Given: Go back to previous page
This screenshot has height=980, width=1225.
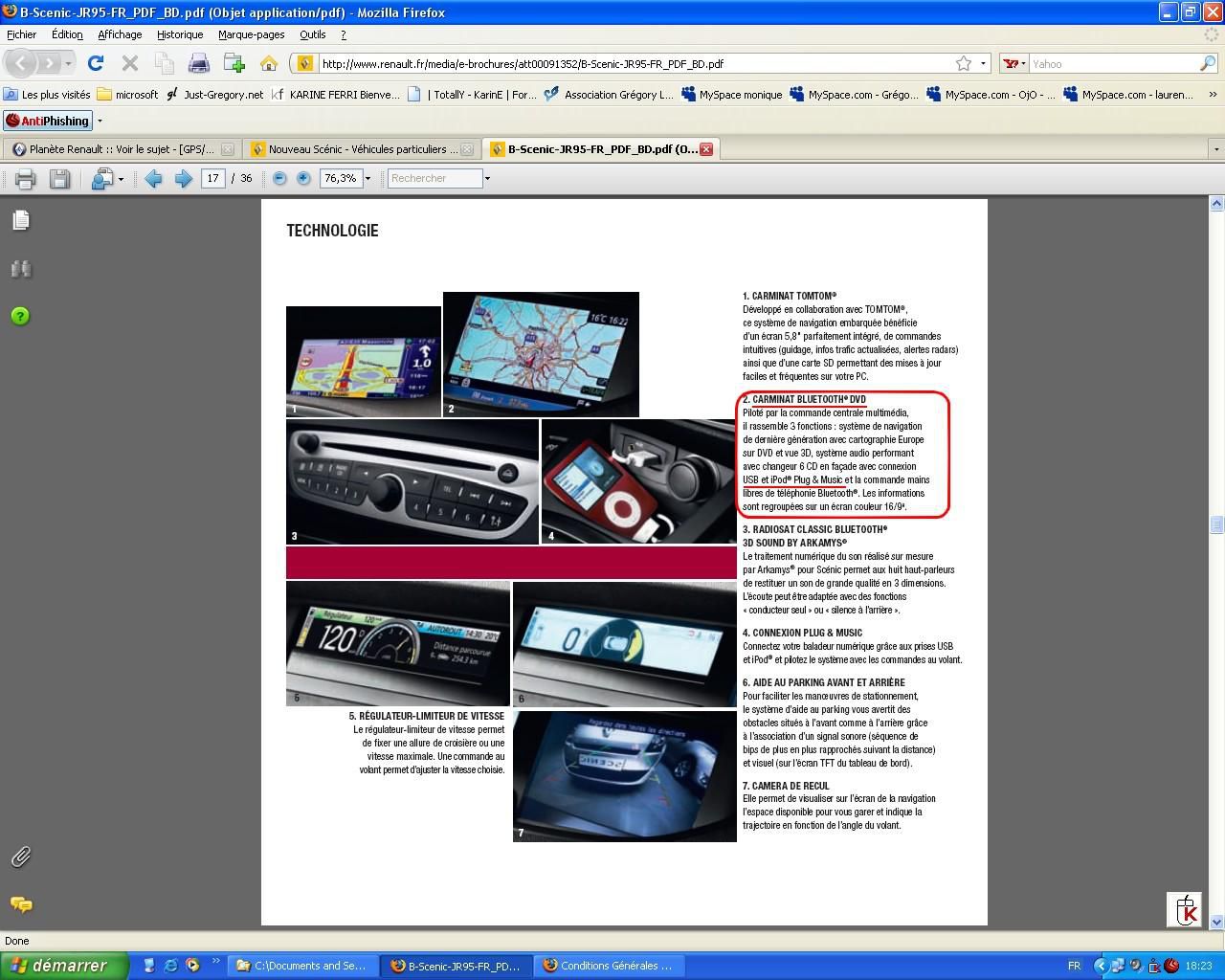Looking at the screenshot, I should (23, 63).
